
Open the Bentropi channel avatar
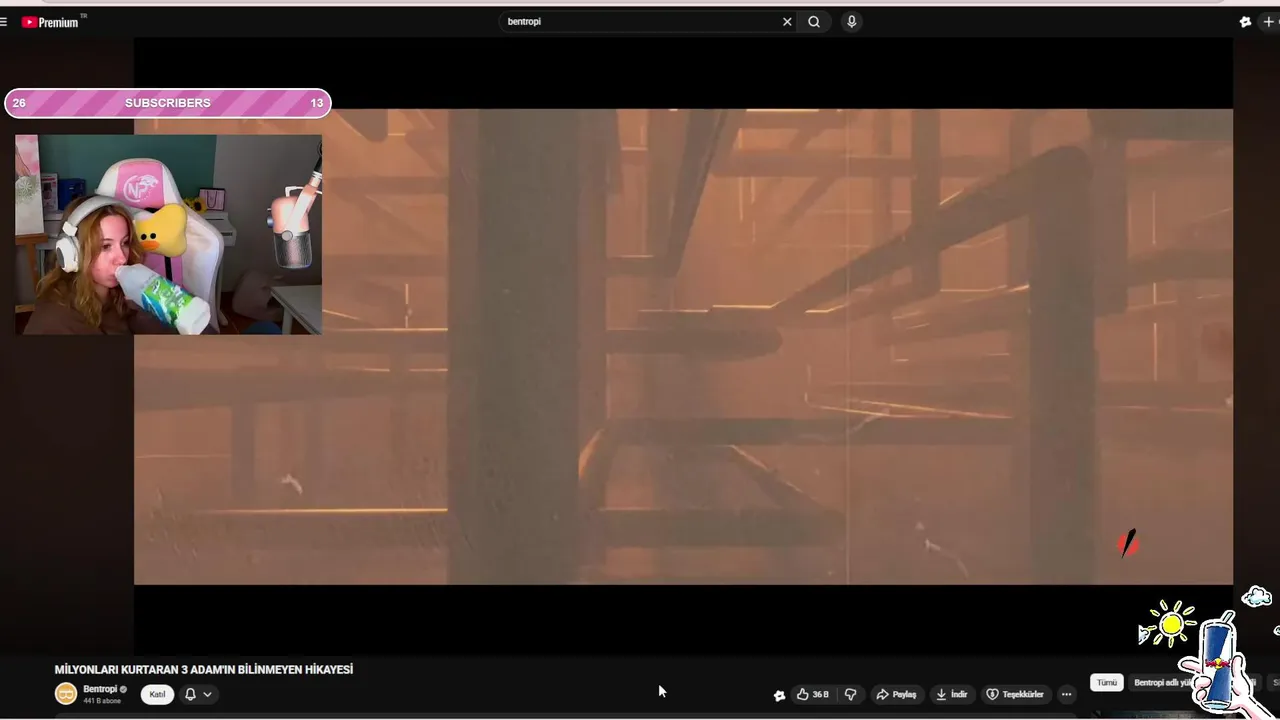click(66, 693)
